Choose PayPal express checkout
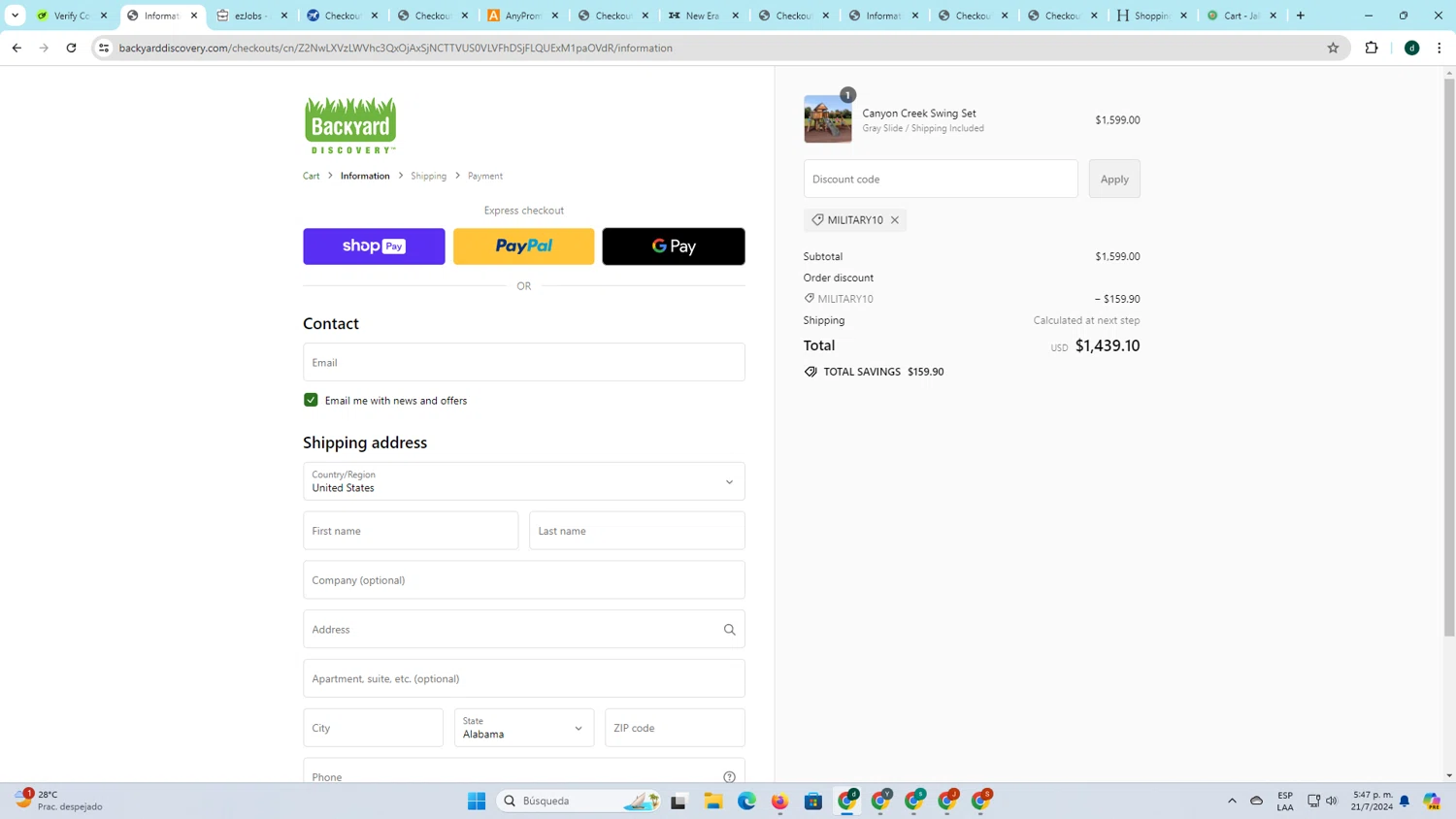 click(x=523, y=246)
